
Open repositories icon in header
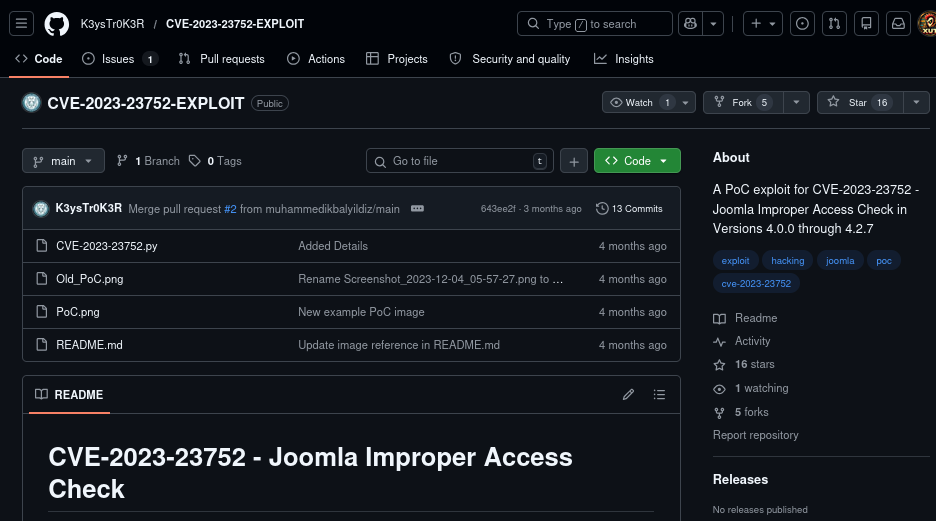pos(866,24)
